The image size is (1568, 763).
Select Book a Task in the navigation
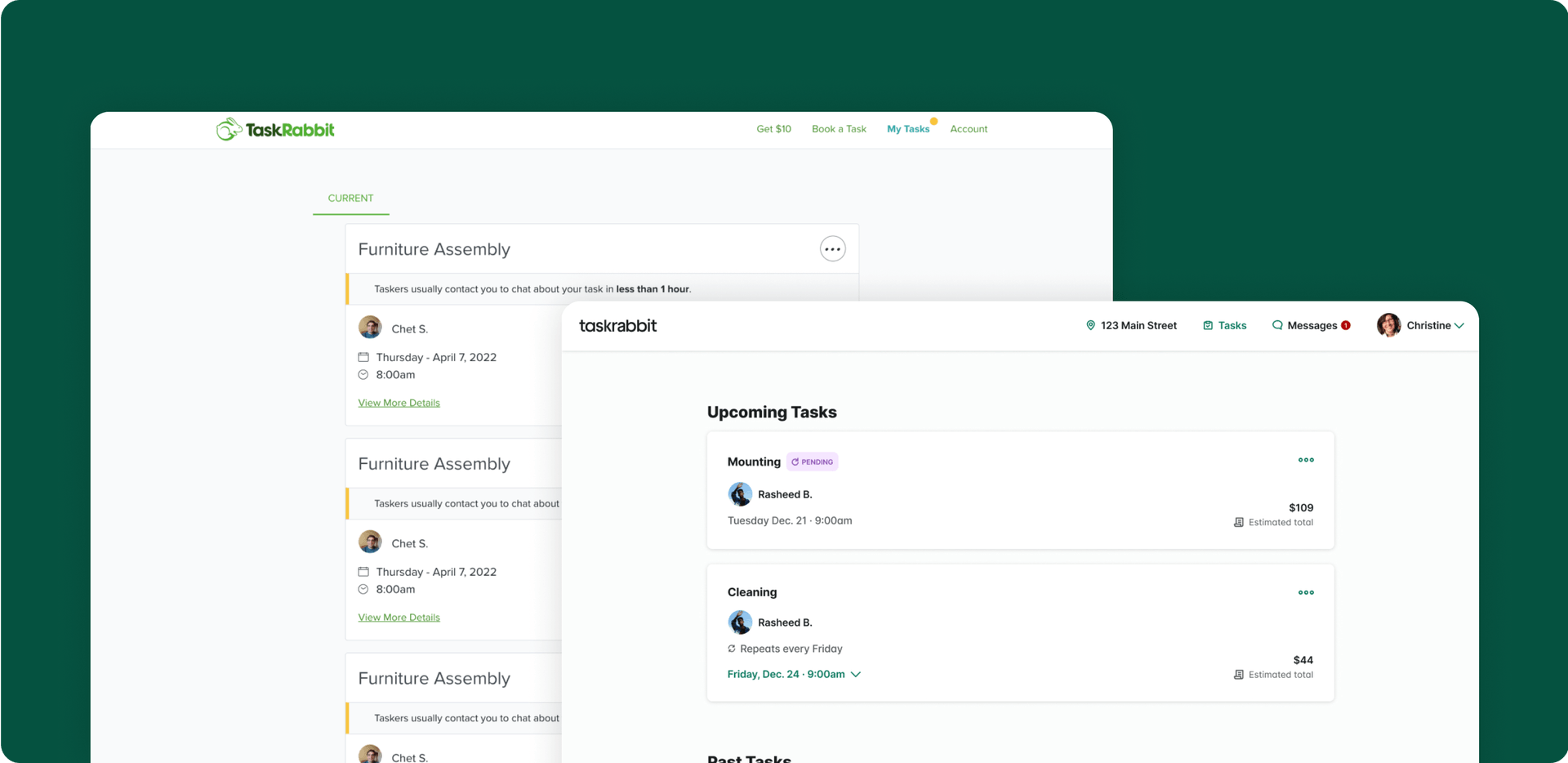tap(839, 128)
